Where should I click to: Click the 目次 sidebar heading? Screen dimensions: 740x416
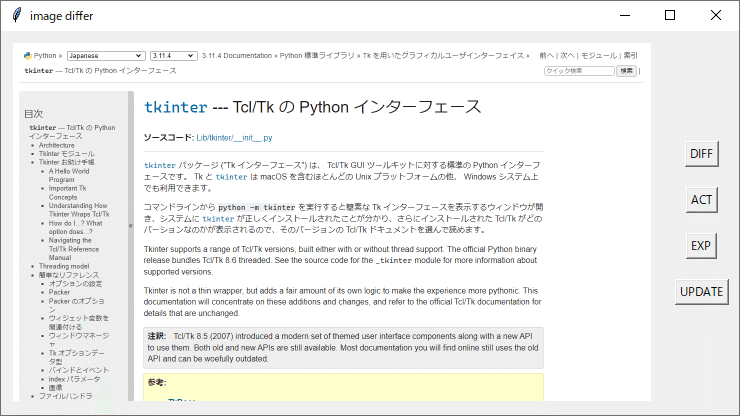[33, 114]
